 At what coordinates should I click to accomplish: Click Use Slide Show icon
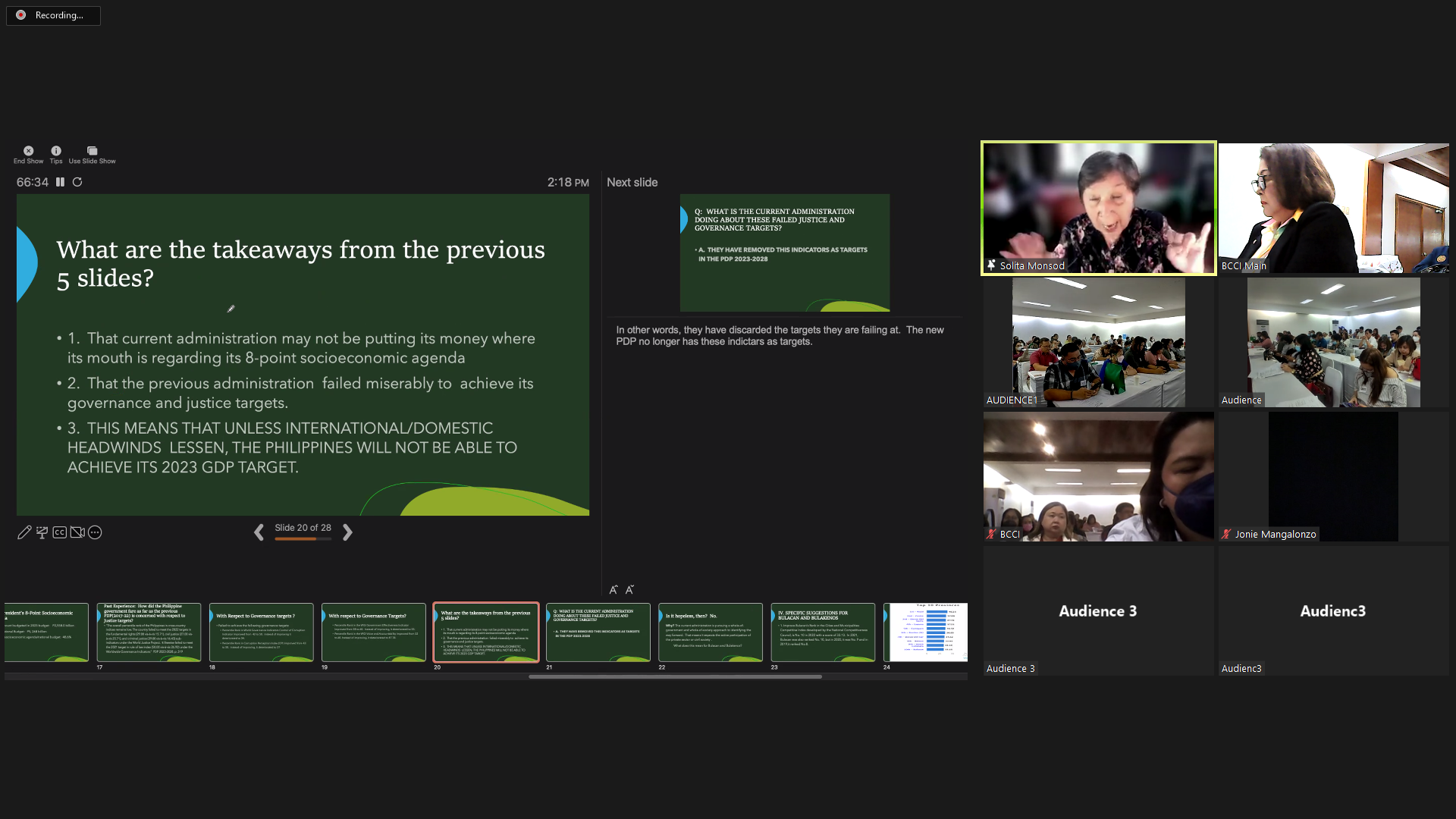click(92, 155)
